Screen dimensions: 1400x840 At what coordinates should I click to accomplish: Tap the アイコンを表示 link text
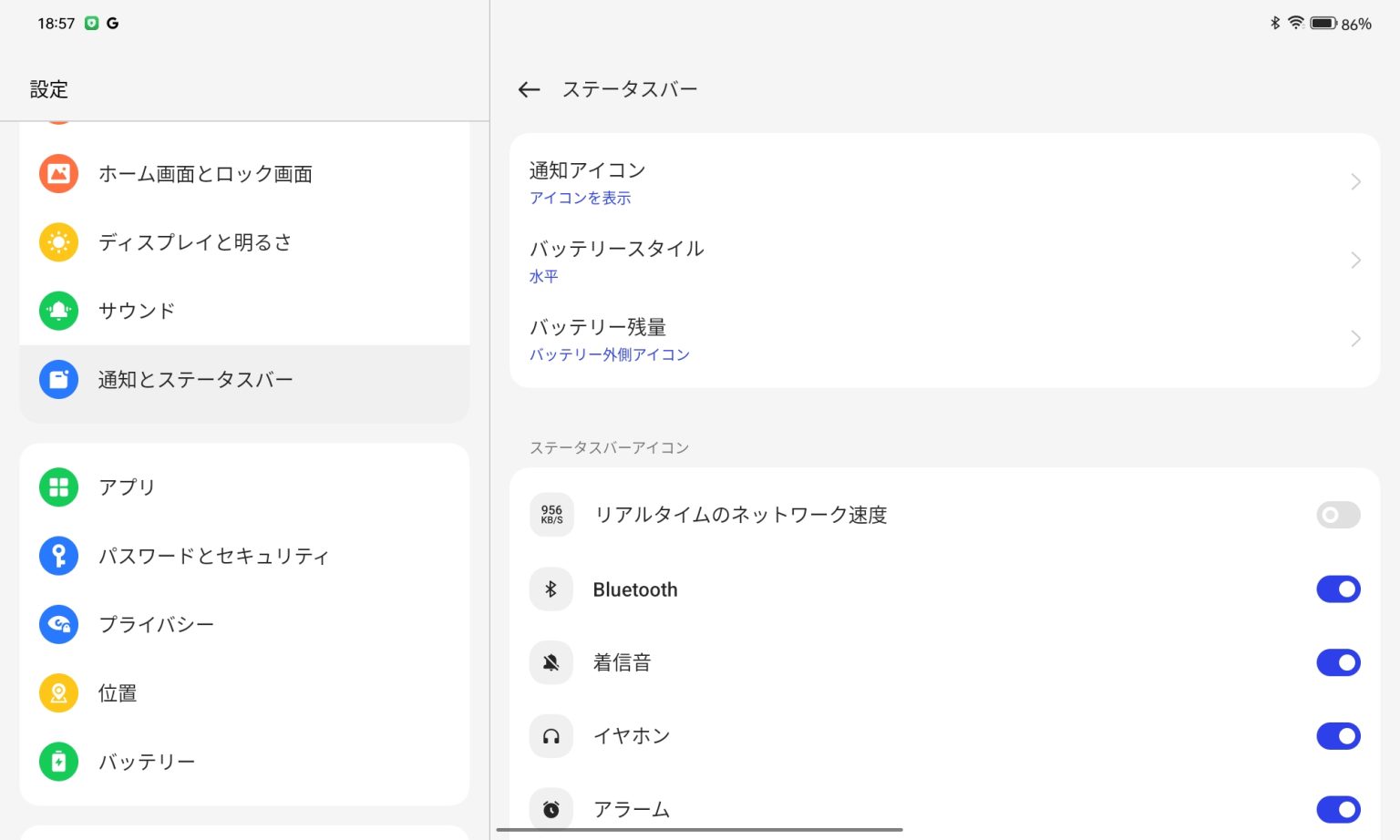(580, 198)
